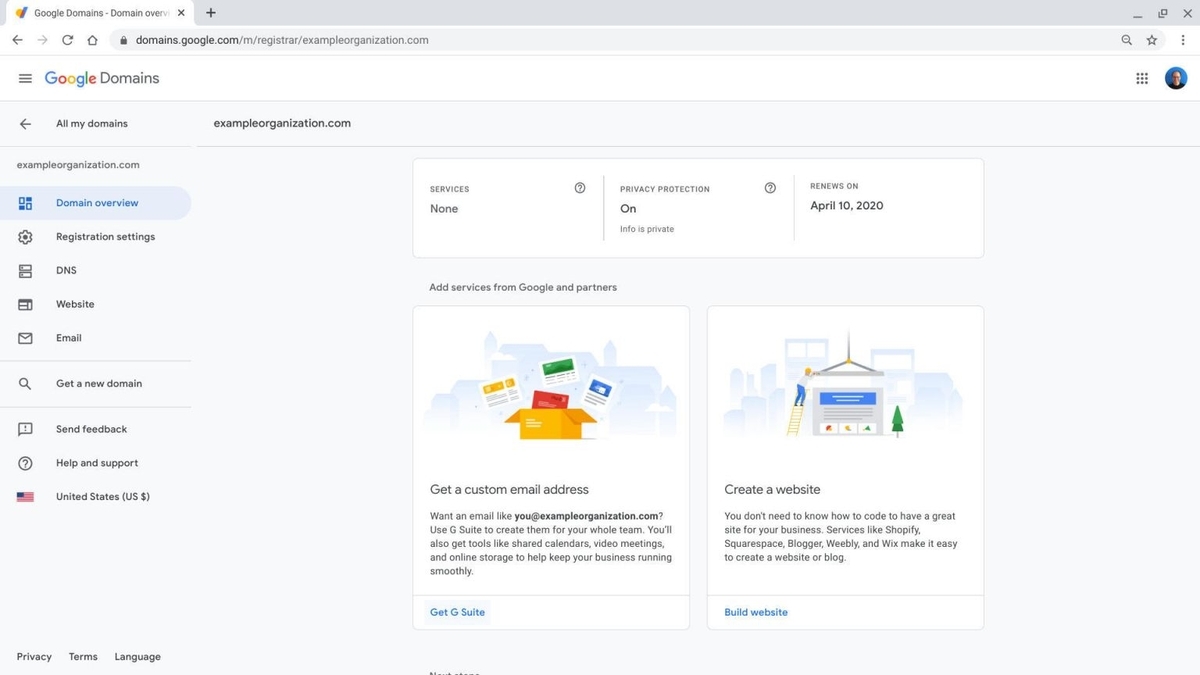Open the United States currency selector
The height and width of the screenshot is (675, 1200).
103,496
